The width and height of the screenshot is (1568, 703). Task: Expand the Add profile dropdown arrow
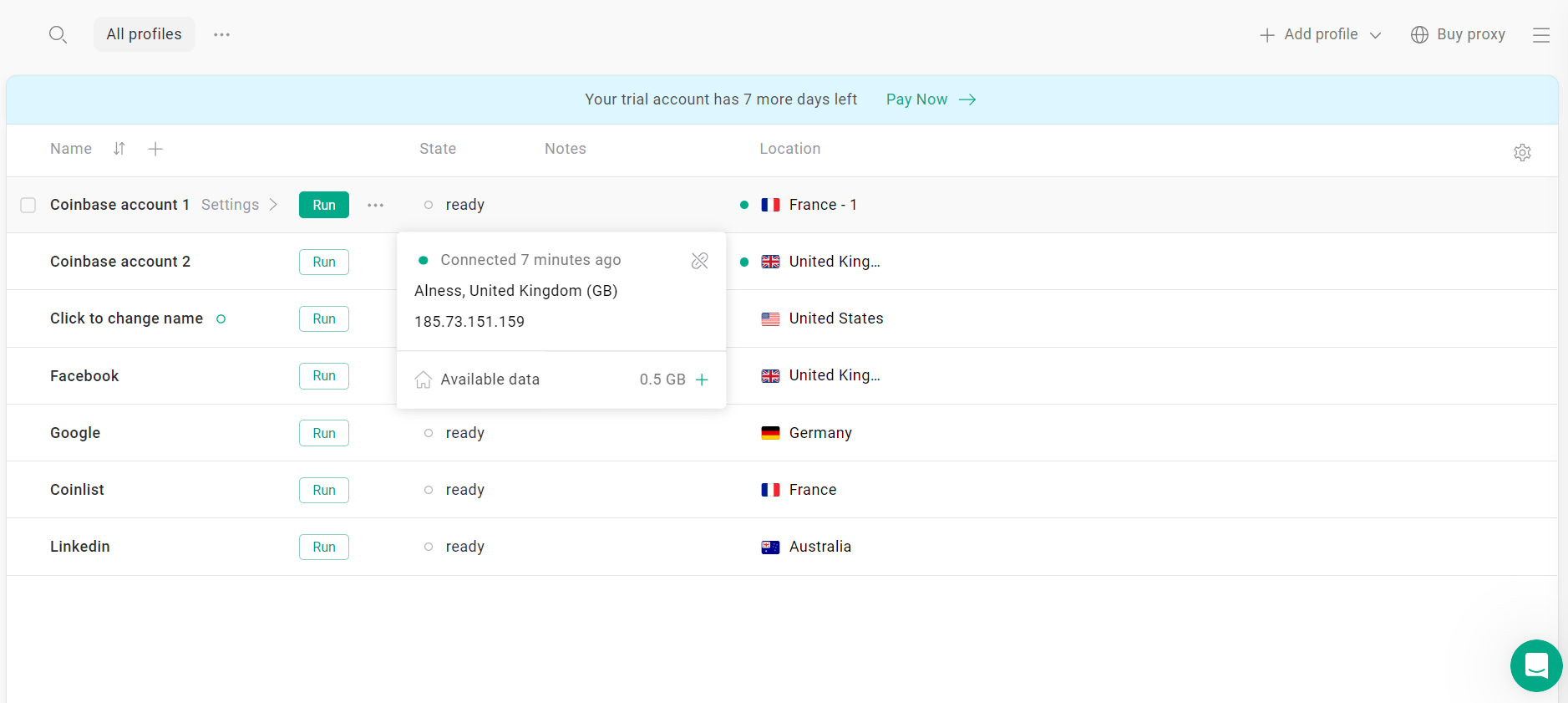pyautogui.click(x=1375, y=35)
